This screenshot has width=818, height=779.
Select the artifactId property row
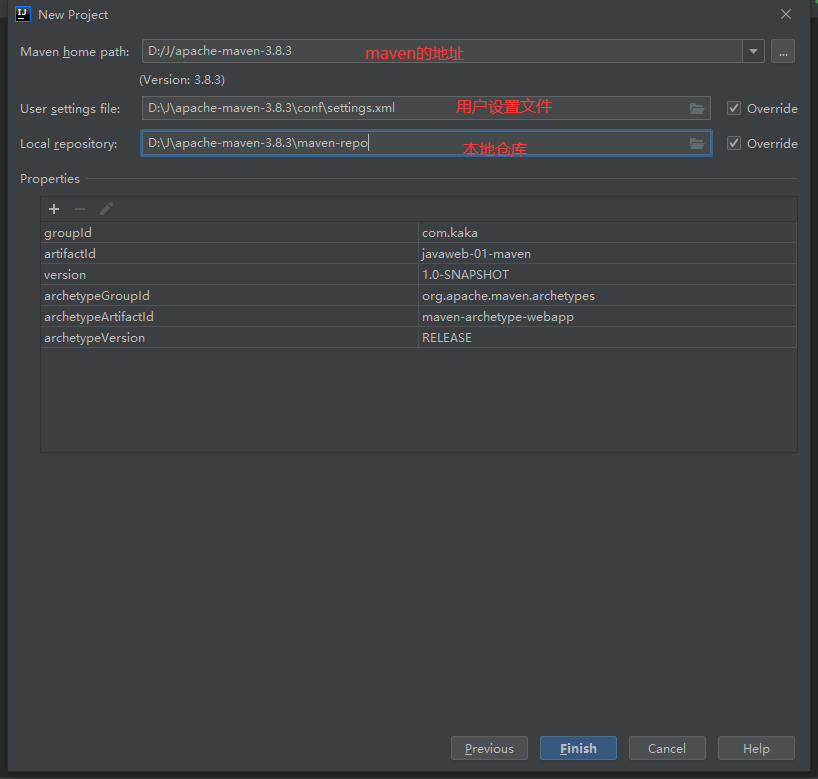pyautogui.click(x=418, y=254)
